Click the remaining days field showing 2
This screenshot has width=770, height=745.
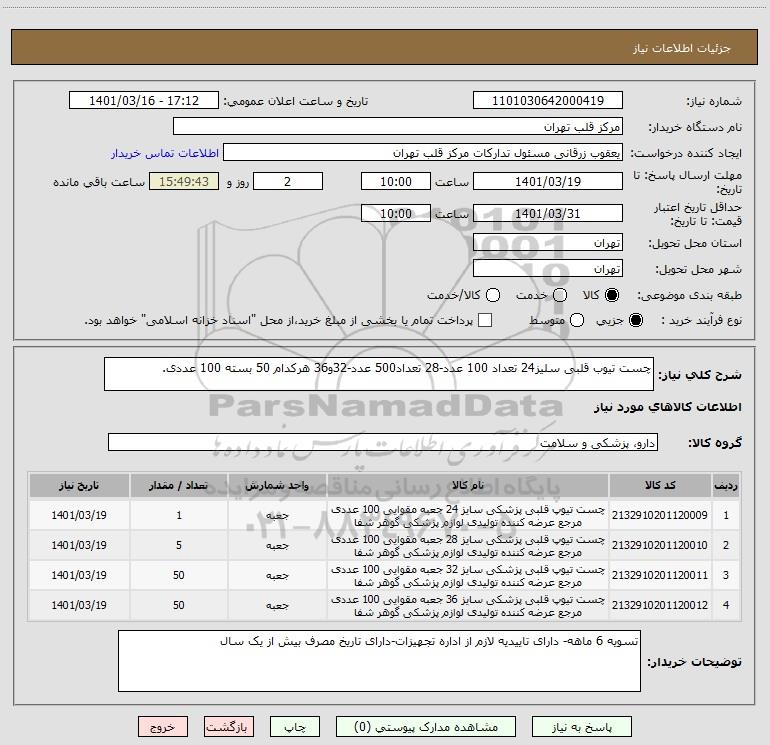tap(288, 181)
